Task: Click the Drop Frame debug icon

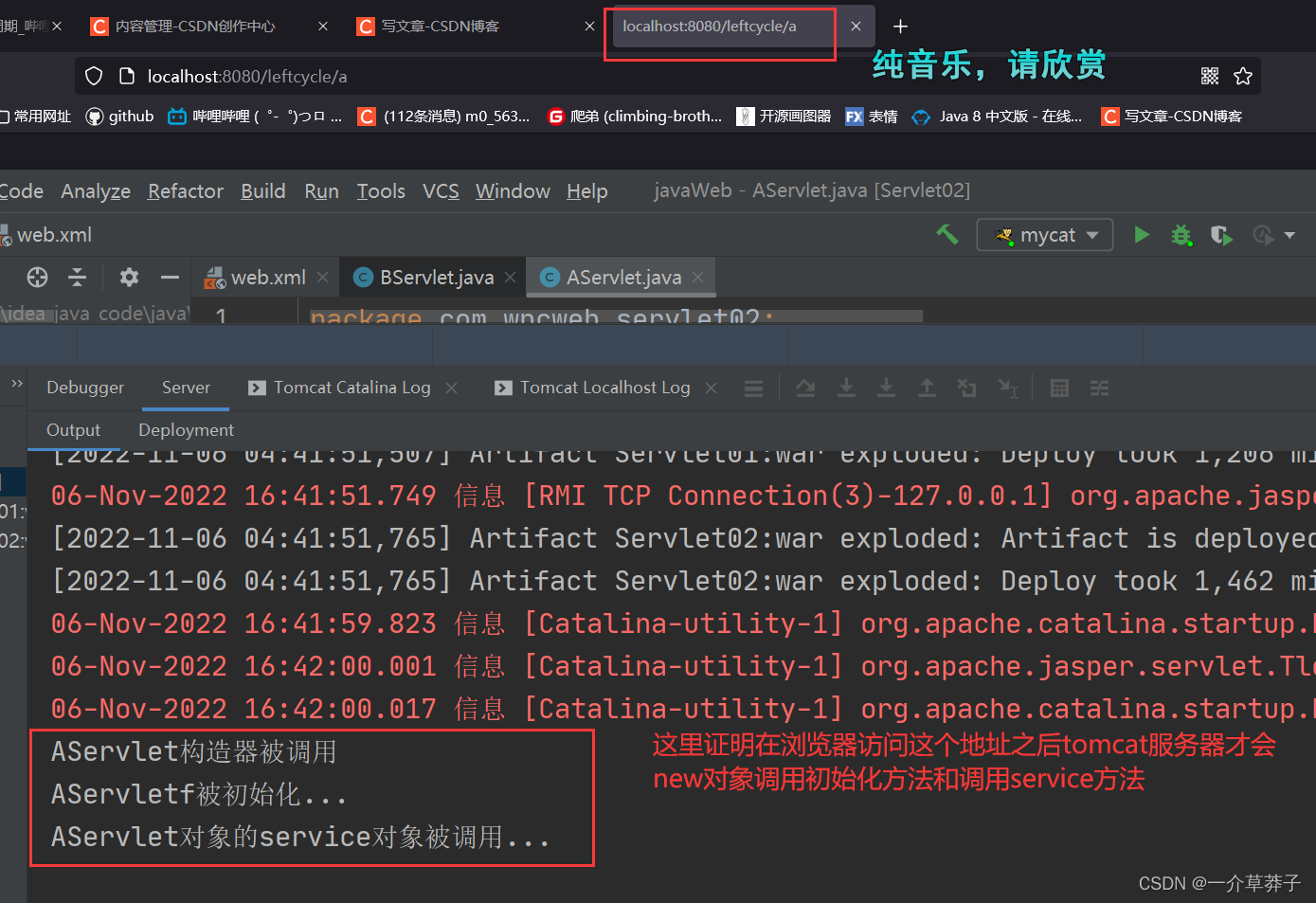Action: 966,388
